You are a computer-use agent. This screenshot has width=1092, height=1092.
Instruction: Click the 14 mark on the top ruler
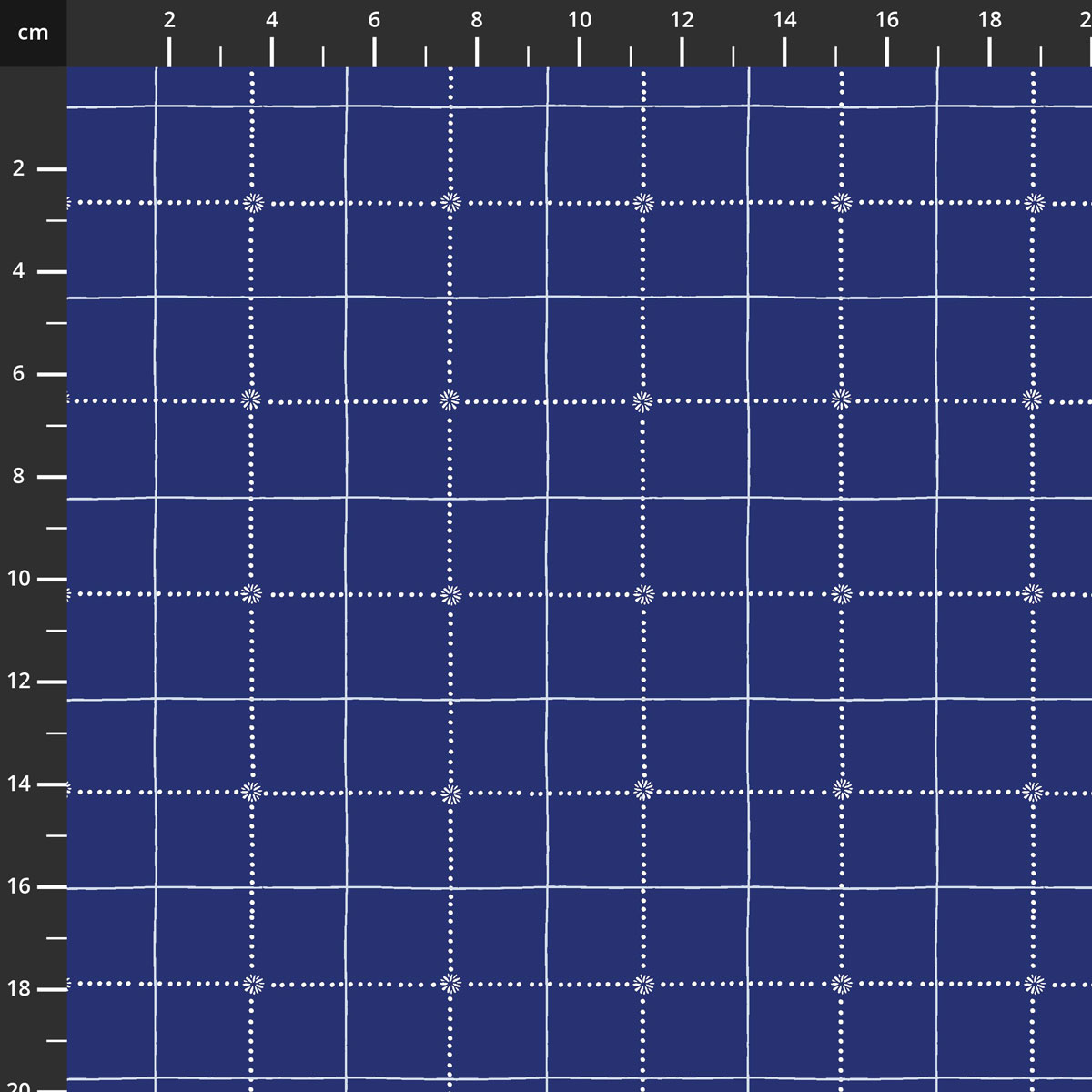coord(784,20)
